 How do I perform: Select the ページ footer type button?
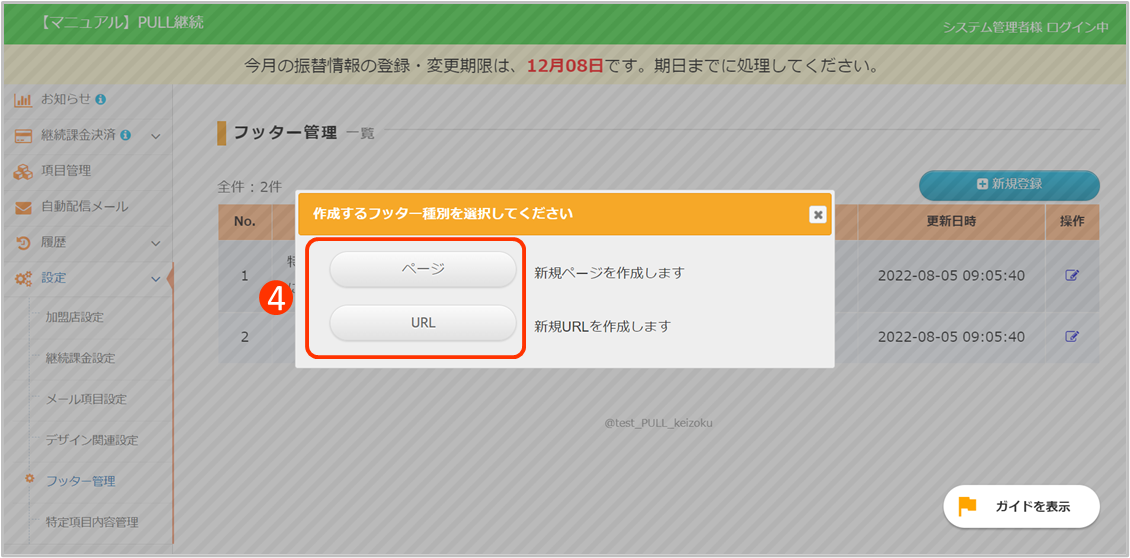[423, 270]
